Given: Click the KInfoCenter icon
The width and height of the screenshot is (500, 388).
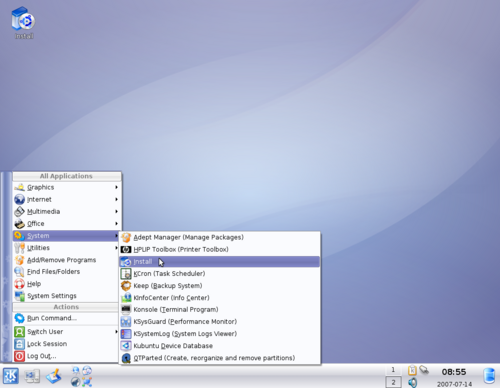Looking at the screenshot, I should [x=126, y=298].
